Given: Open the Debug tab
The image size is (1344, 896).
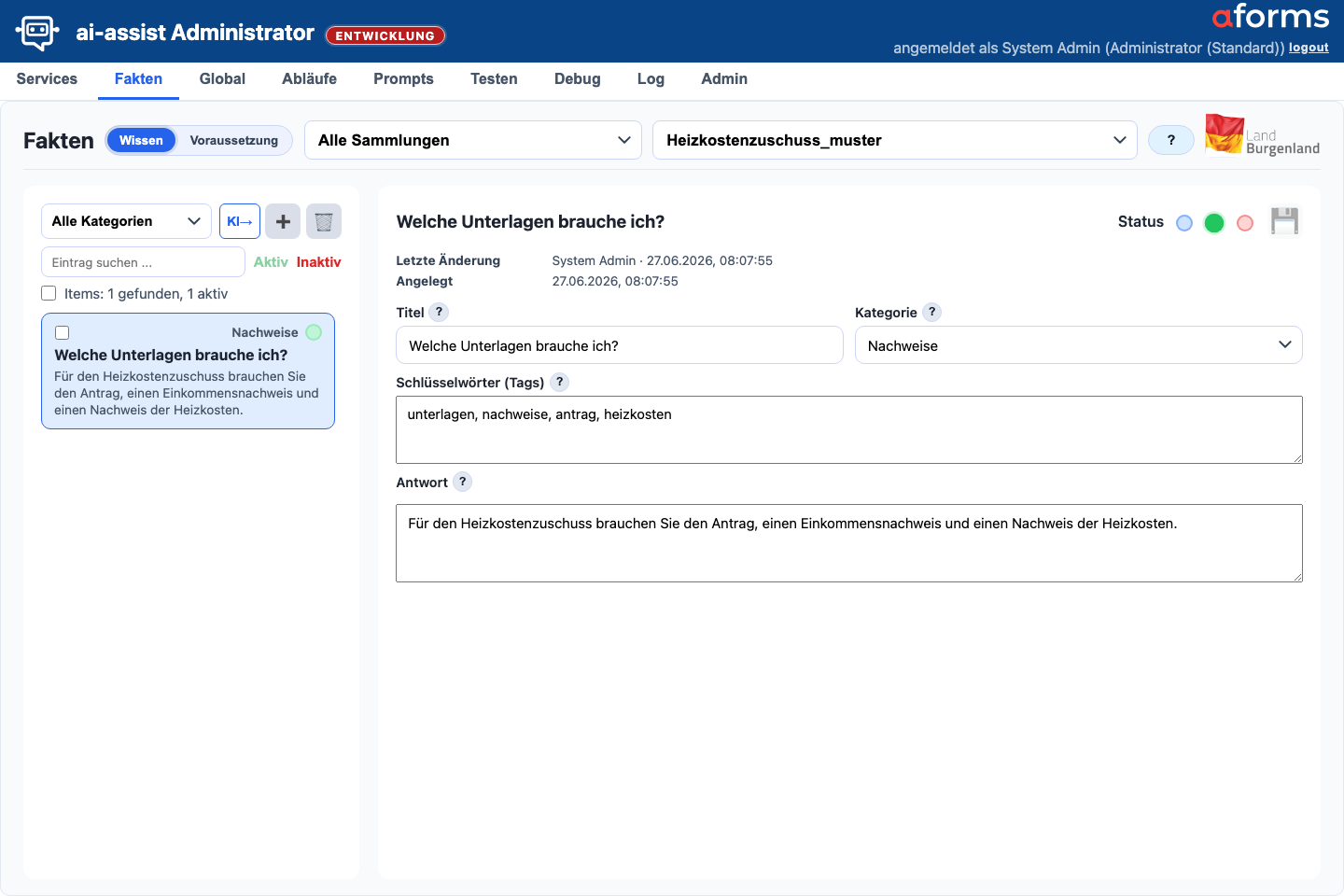Looking at the screenshot, I should (577, 79).
